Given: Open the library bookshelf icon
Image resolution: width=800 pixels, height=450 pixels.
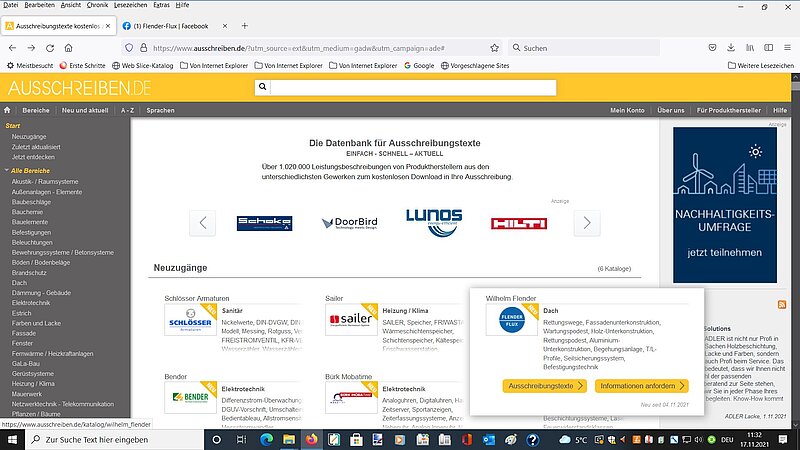Looking at the screenshot, I should pyautogui.click(x=749, y=47).
